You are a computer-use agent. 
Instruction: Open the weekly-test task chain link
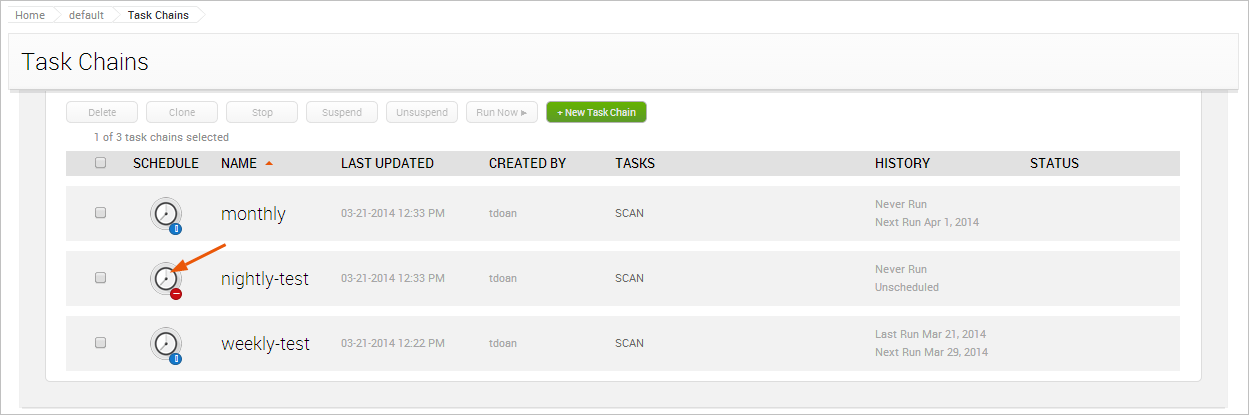point(265,344)
